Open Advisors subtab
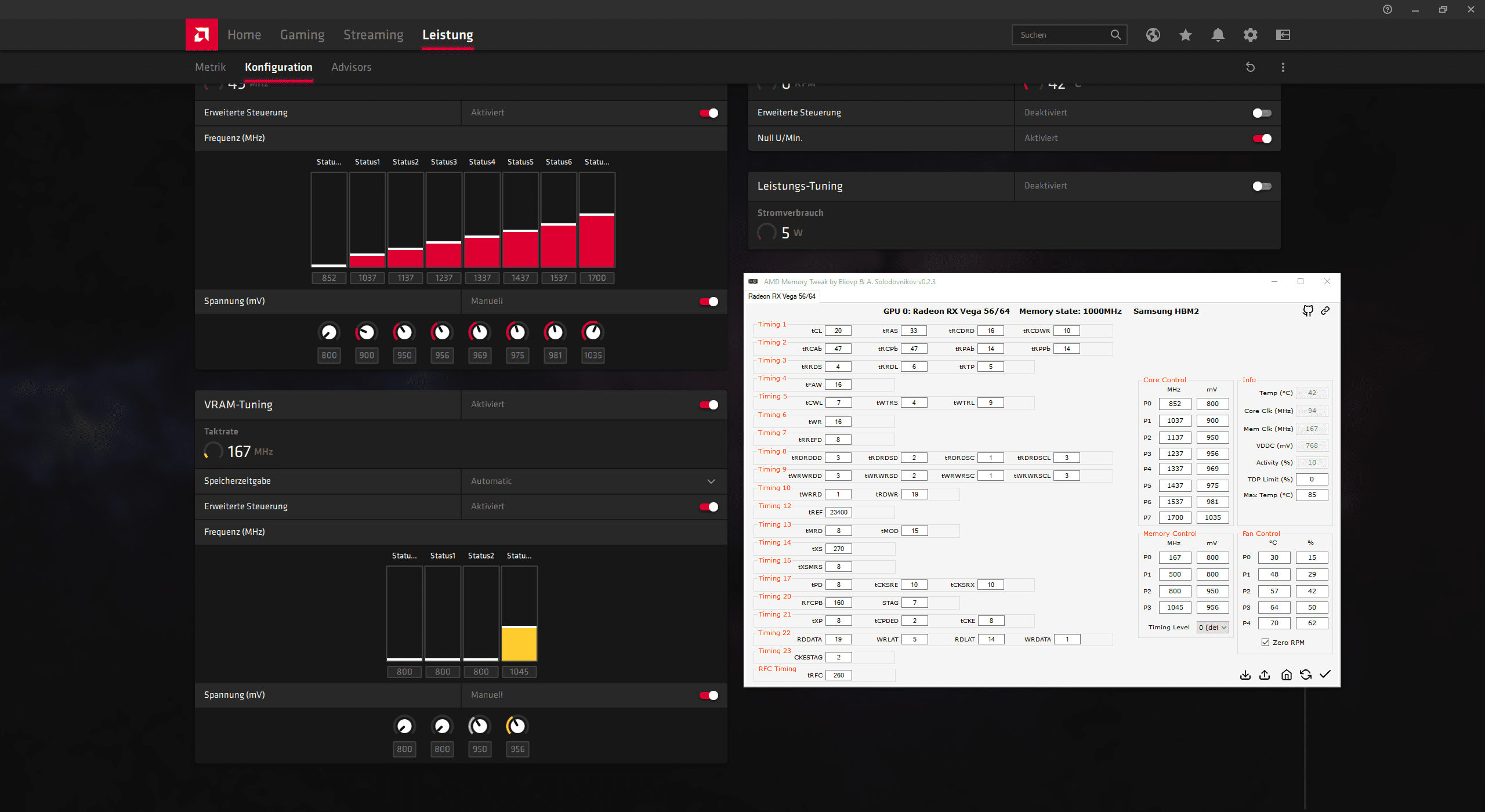 [x=352, y=67]
